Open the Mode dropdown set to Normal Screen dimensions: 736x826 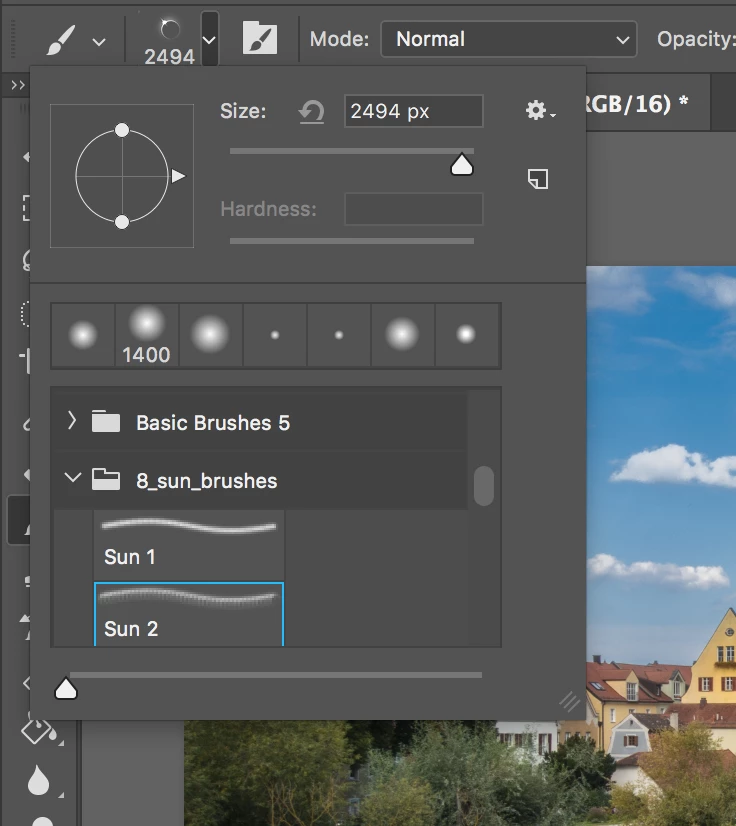(x=508, y=39)
